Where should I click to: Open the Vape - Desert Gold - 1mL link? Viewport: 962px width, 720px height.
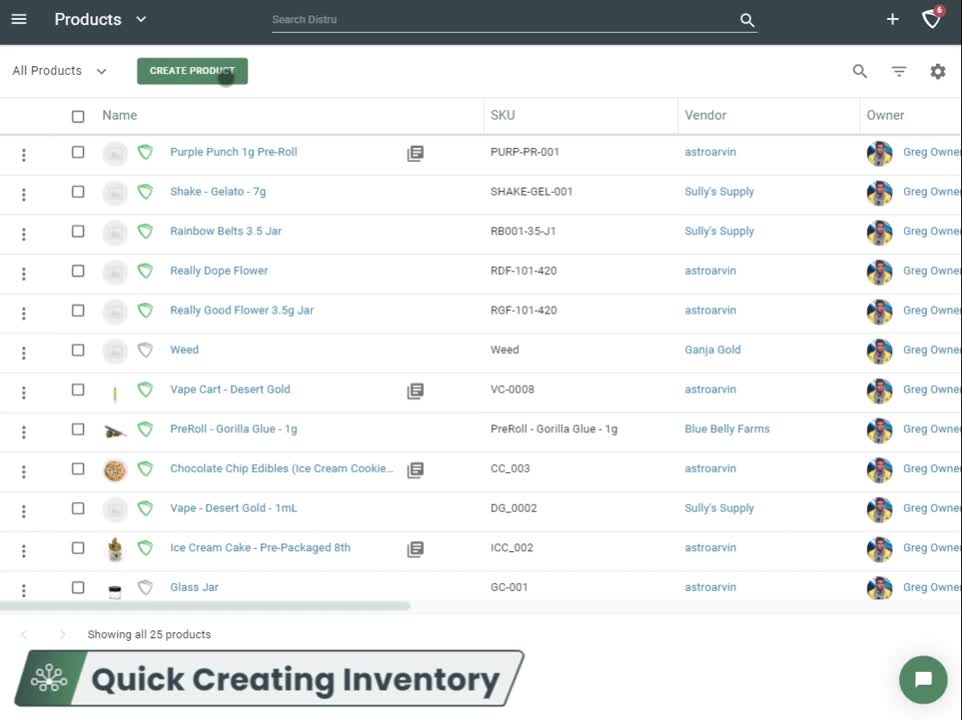pyautogui.click(x=233, y=508)
